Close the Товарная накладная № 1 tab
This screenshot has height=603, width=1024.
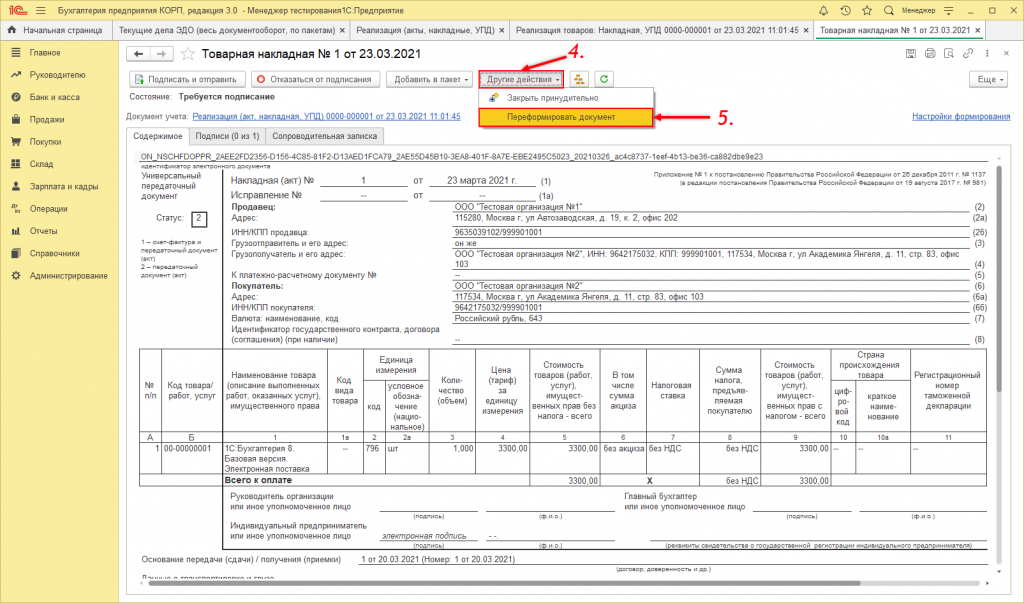978,30
